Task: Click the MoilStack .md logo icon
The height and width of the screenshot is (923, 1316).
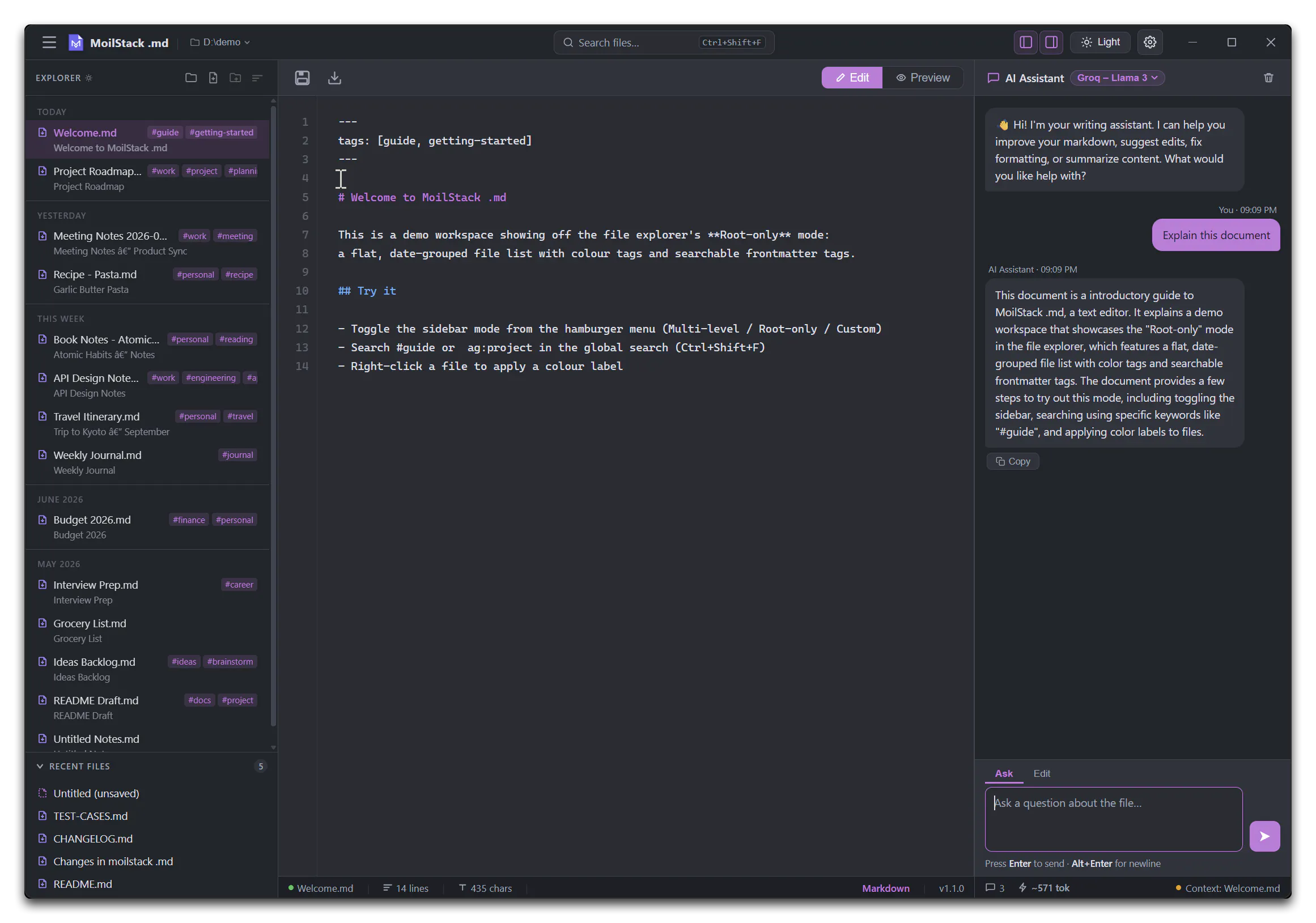Action: (75, 42)
